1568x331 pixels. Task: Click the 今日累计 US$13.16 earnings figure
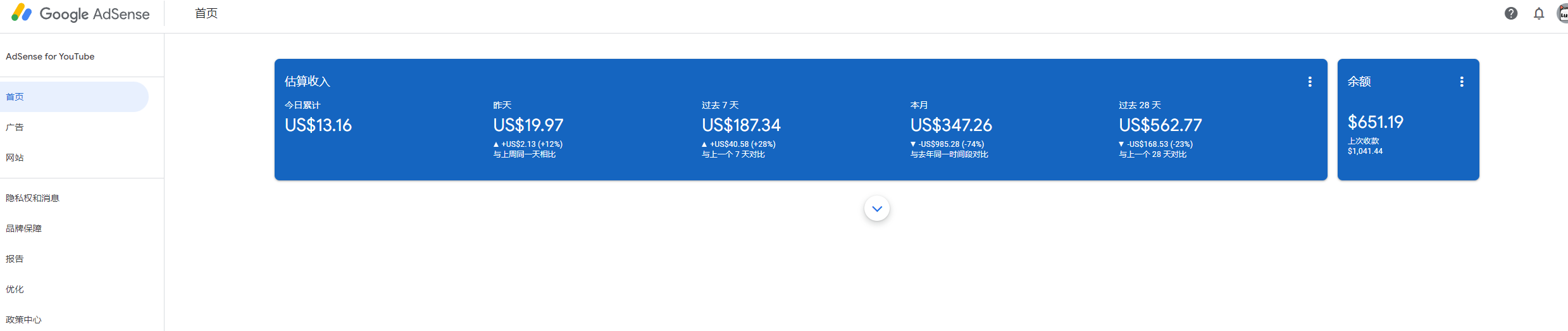318,125
